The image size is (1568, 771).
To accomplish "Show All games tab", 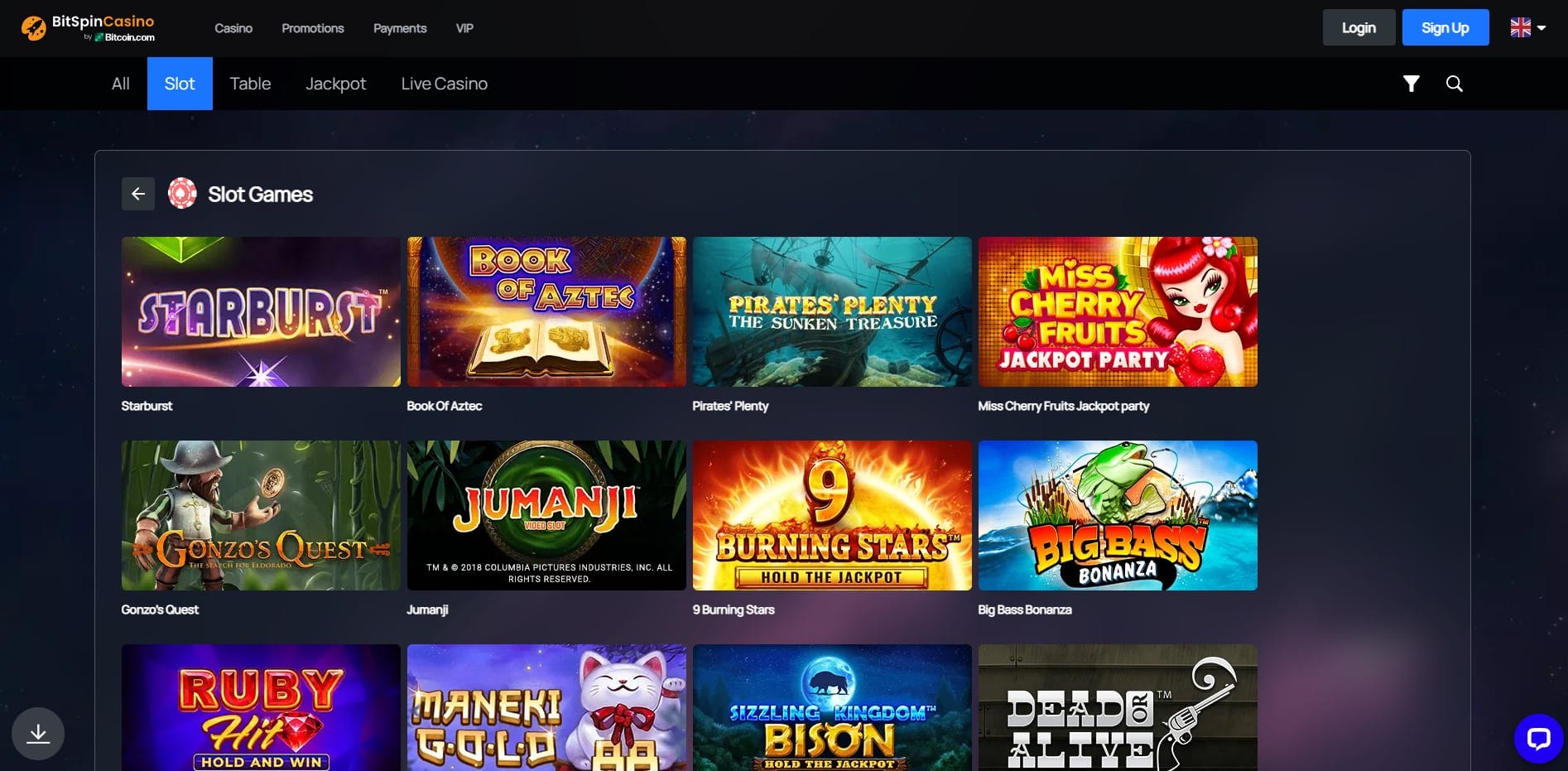I will 121,84.
